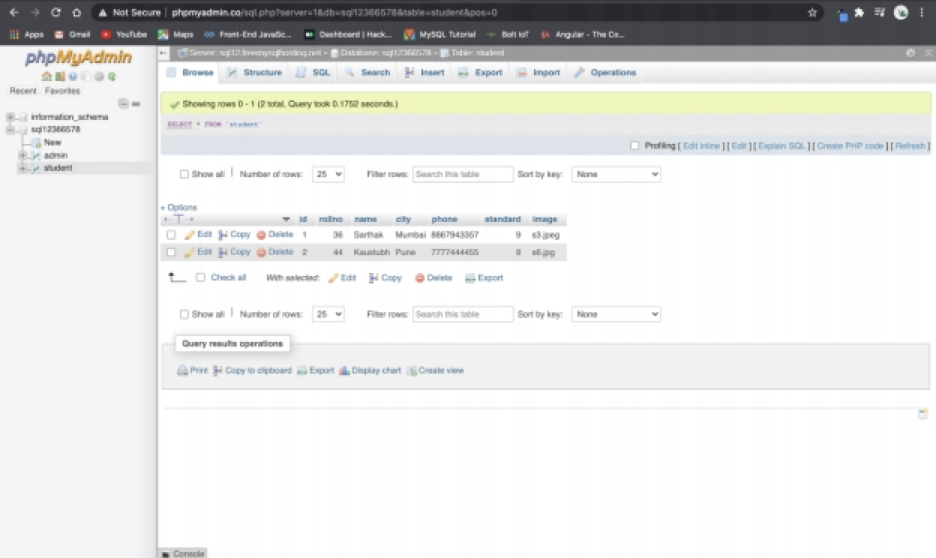Tick the upper Show all checkbox
This screenshot has height=558, width=936.
tap(184, 174)
